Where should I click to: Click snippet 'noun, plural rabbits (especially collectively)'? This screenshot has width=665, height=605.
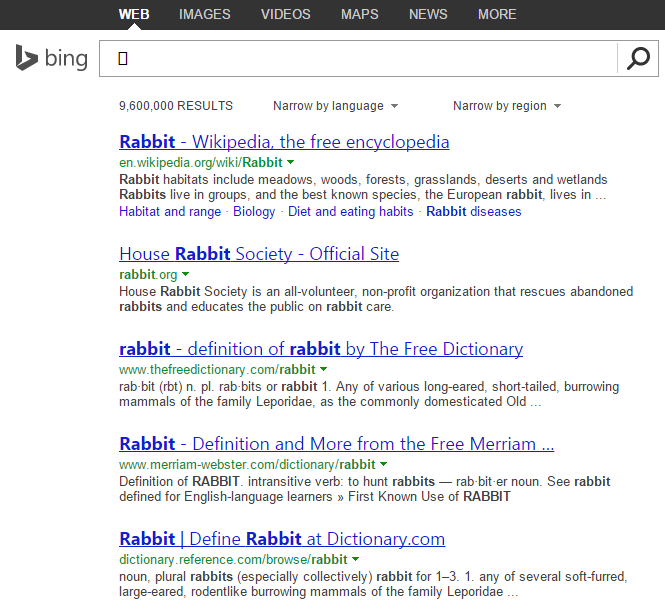373,584
